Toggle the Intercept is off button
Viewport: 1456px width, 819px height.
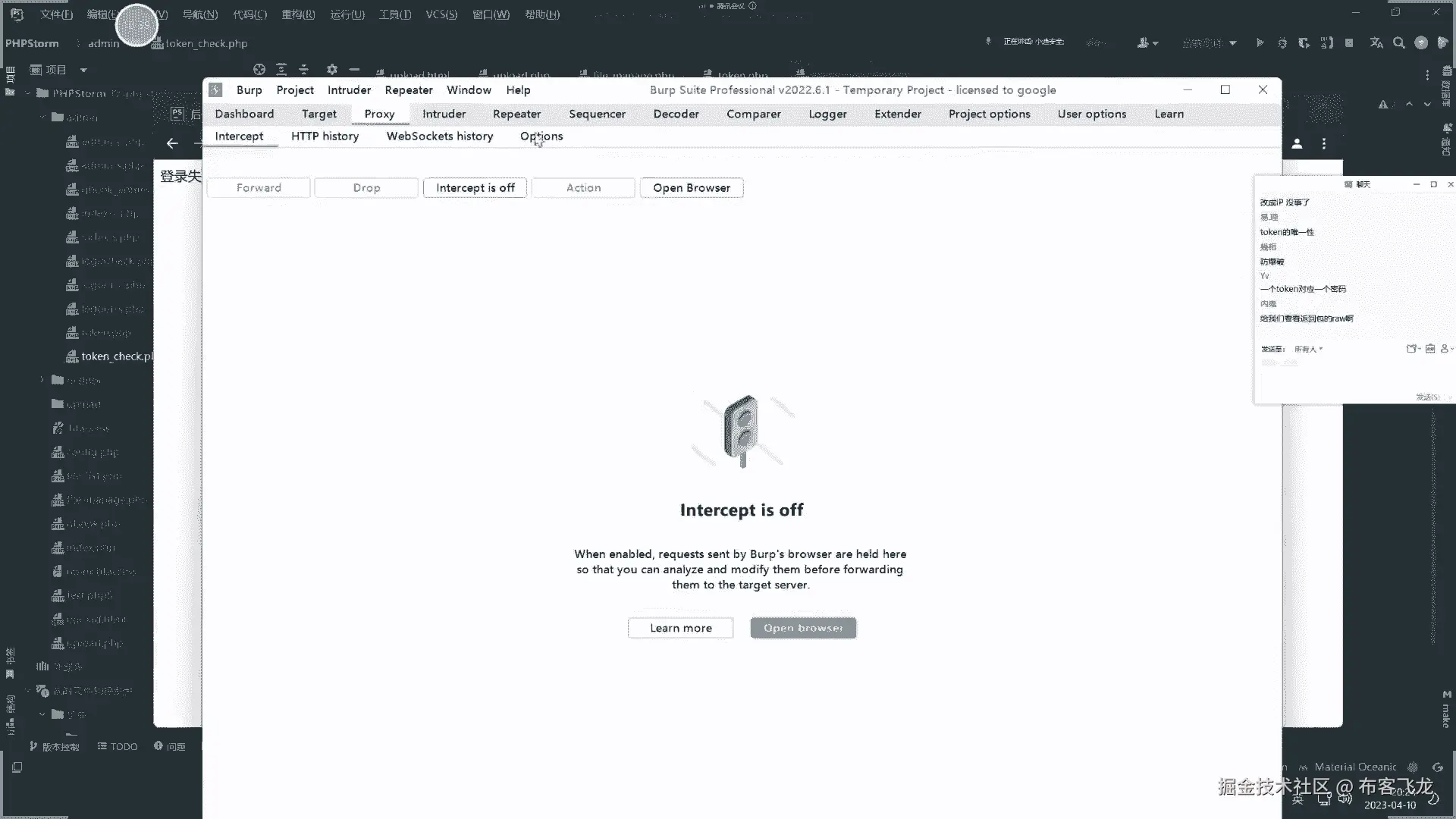pos(475,187)
